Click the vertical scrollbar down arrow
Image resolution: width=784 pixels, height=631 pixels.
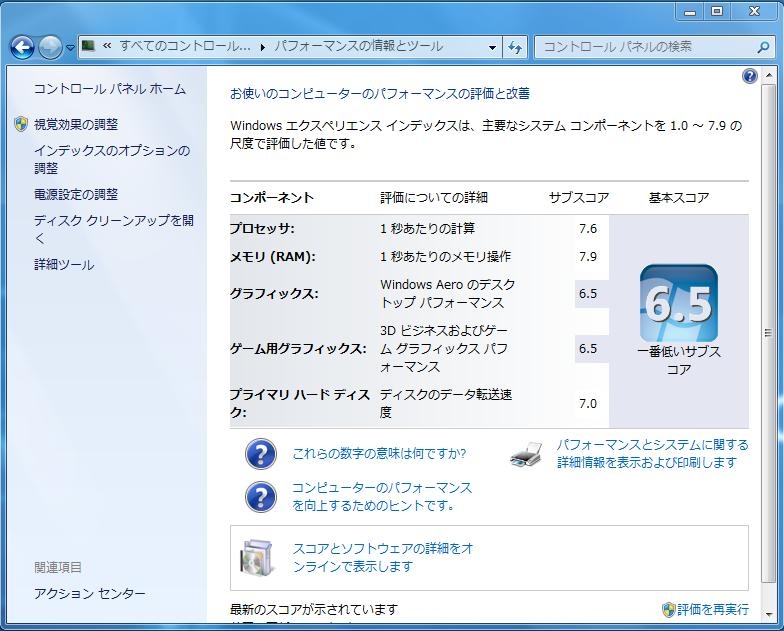click(767, 617)
